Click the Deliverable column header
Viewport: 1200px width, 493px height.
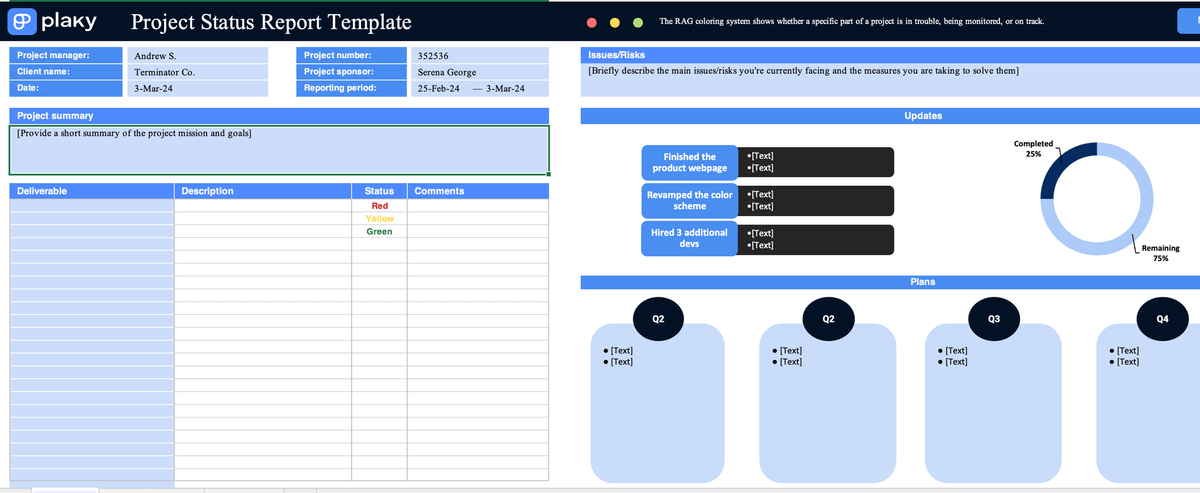tap(90, 191)
